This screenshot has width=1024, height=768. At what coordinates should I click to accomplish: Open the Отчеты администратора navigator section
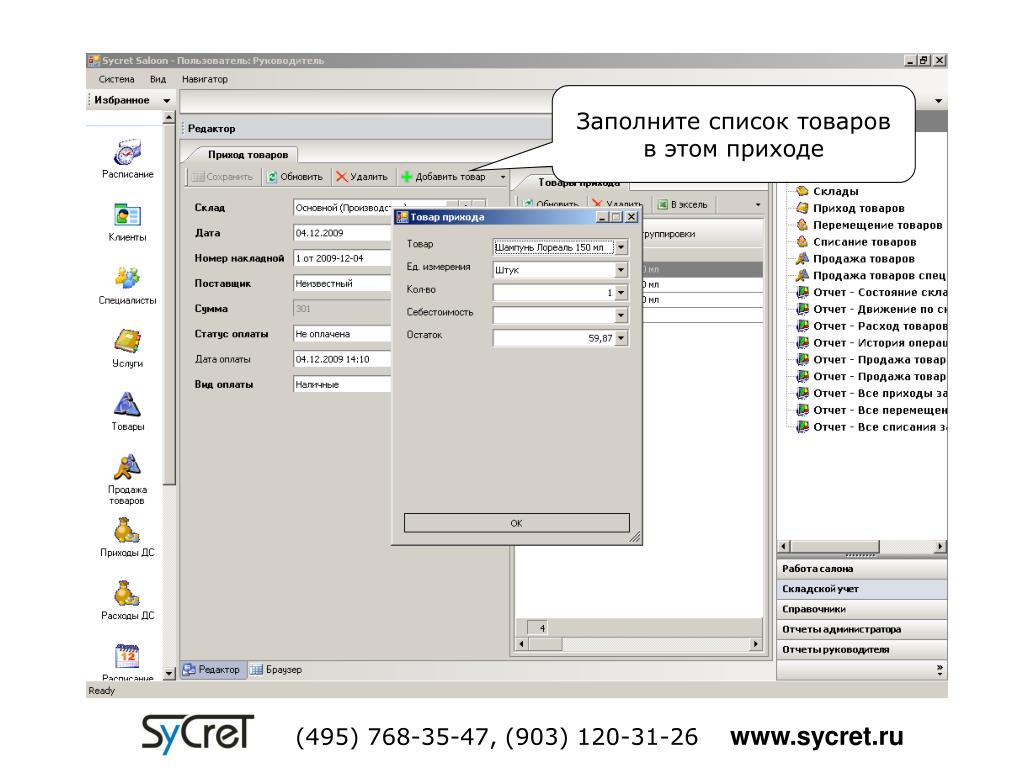(861, 630)
